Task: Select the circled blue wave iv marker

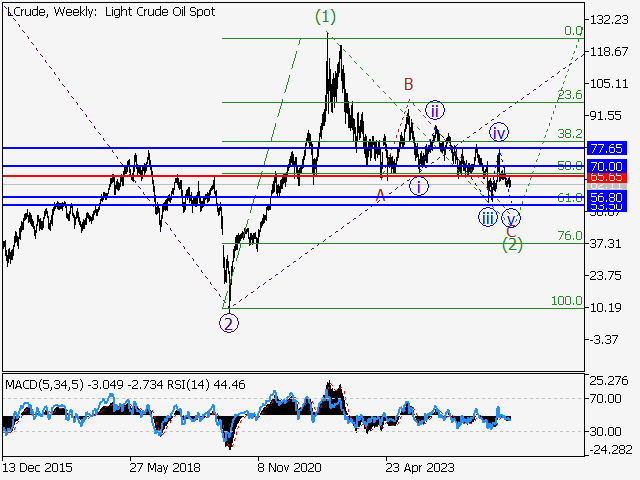Action: coord(500,132)
